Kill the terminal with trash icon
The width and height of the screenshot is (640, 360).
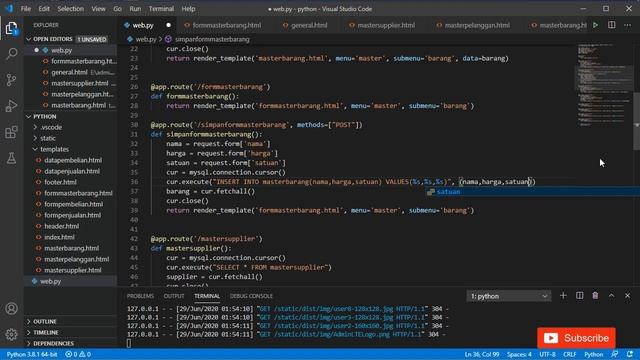point(595,296)
